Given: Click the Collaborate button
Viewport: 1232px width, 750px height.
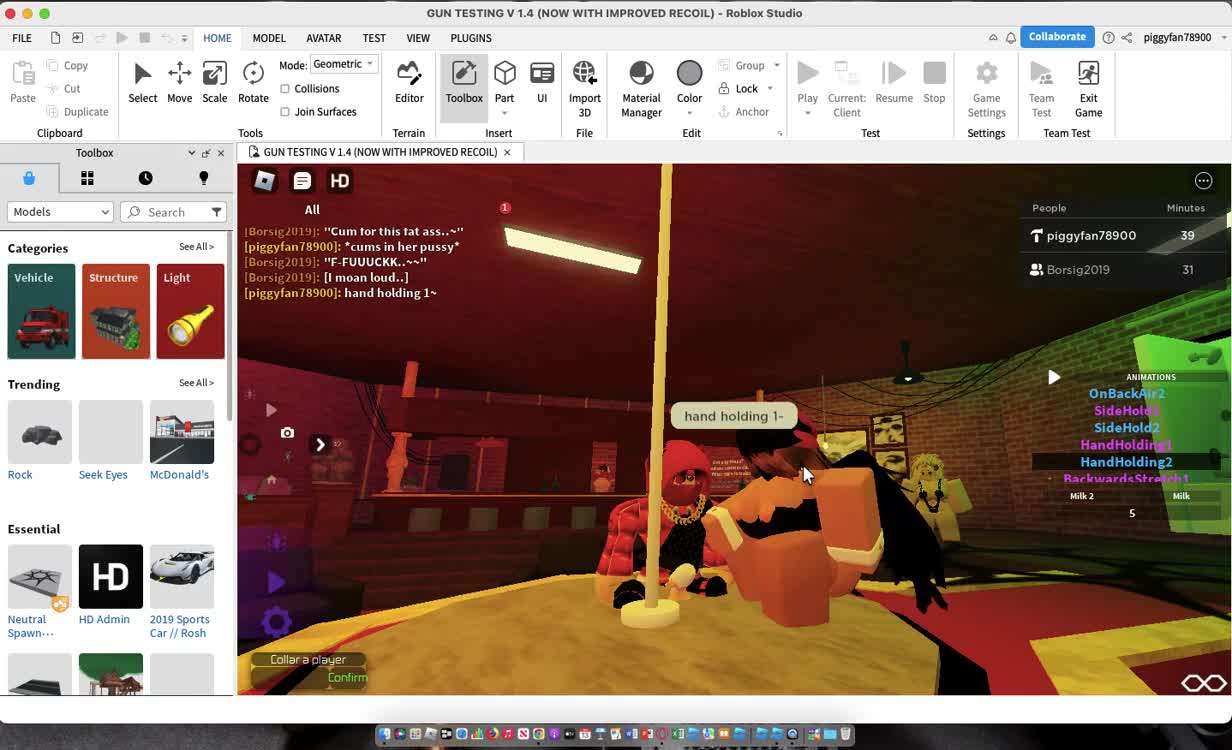Looking at the screenshot, I should click(1056, 37).
